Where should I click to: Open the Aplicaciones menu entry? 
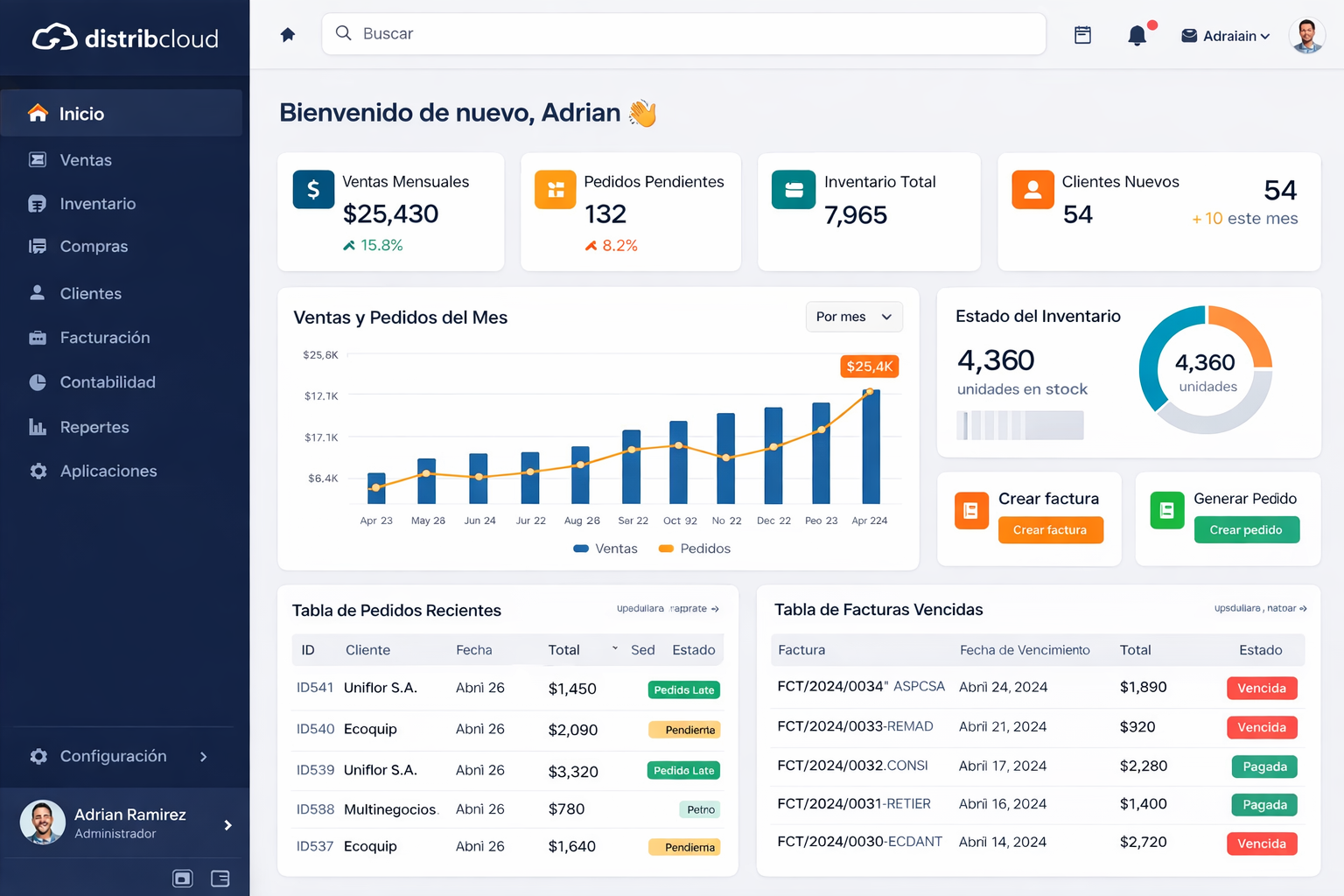[108, 471]
